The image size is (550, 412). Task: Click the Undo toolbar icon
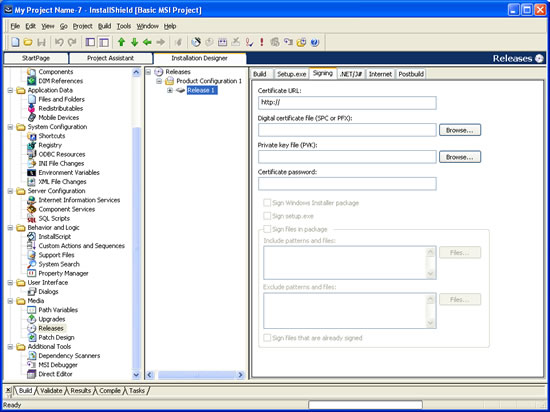(x=59, y=42)
